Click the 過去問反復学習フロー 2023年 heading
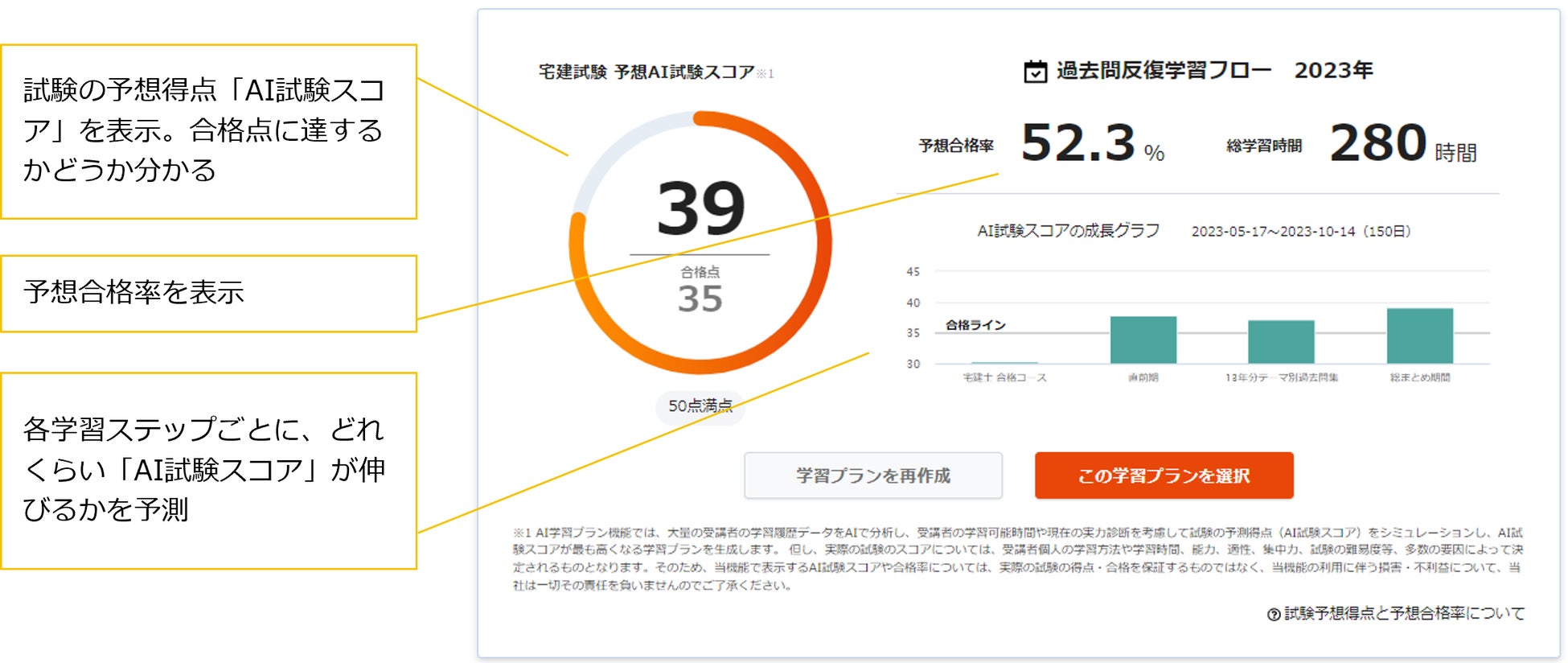1568x663 pixels. click(x=1214, y=71)
